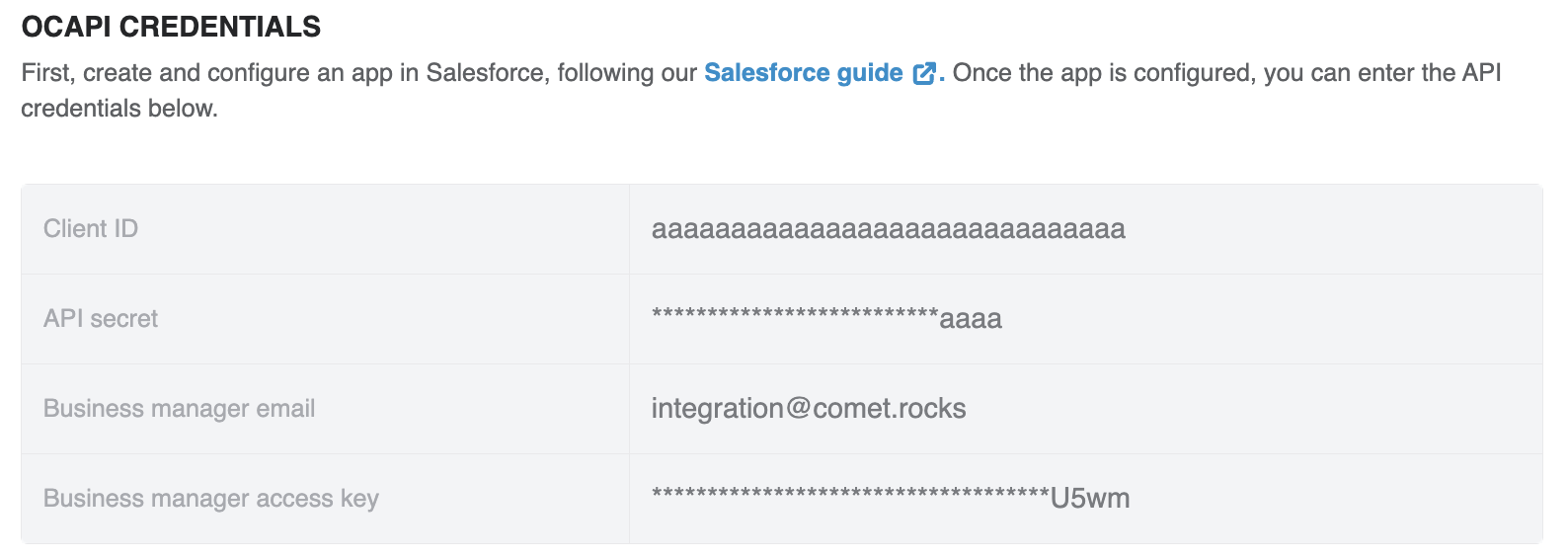Click the "credentials below." text line
1568x559 pixels.
click(x=119, y=109)
